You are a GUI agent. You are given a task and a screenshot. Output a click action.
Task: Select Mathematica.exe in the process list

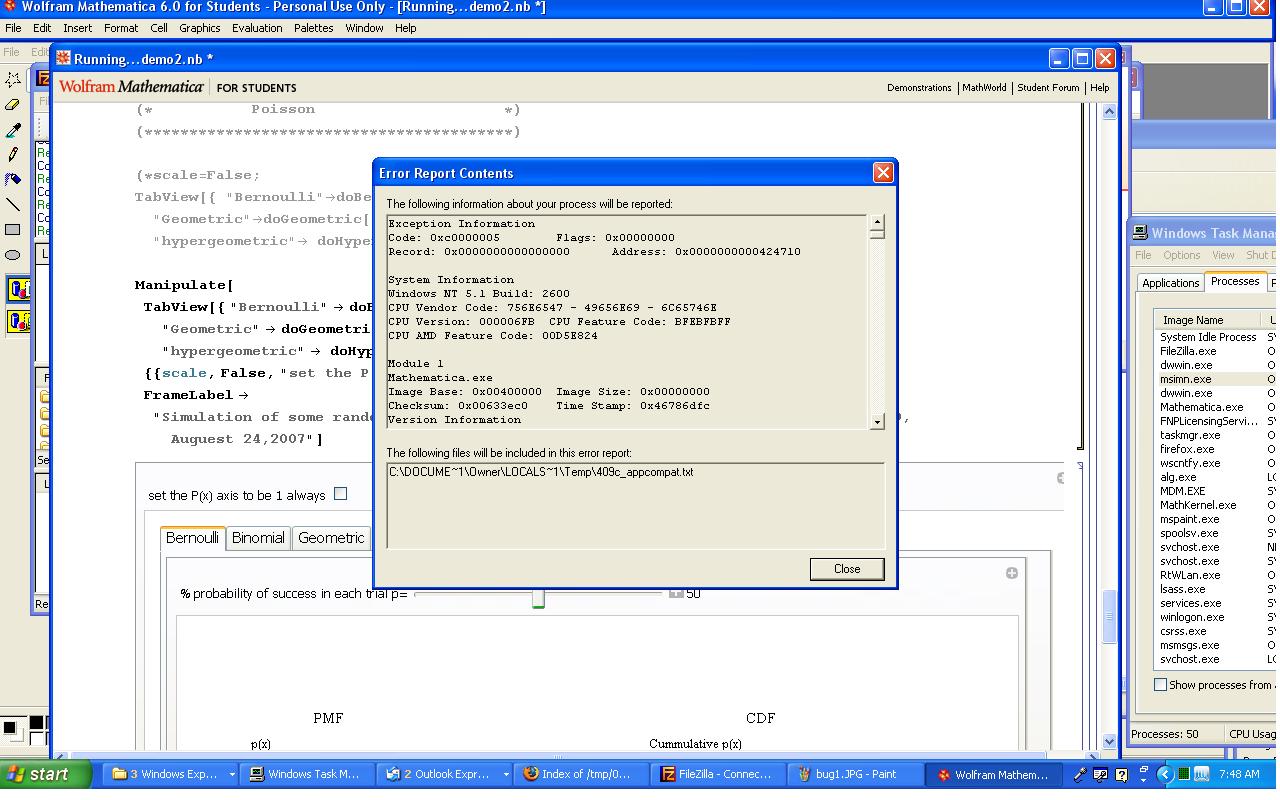1201,407
